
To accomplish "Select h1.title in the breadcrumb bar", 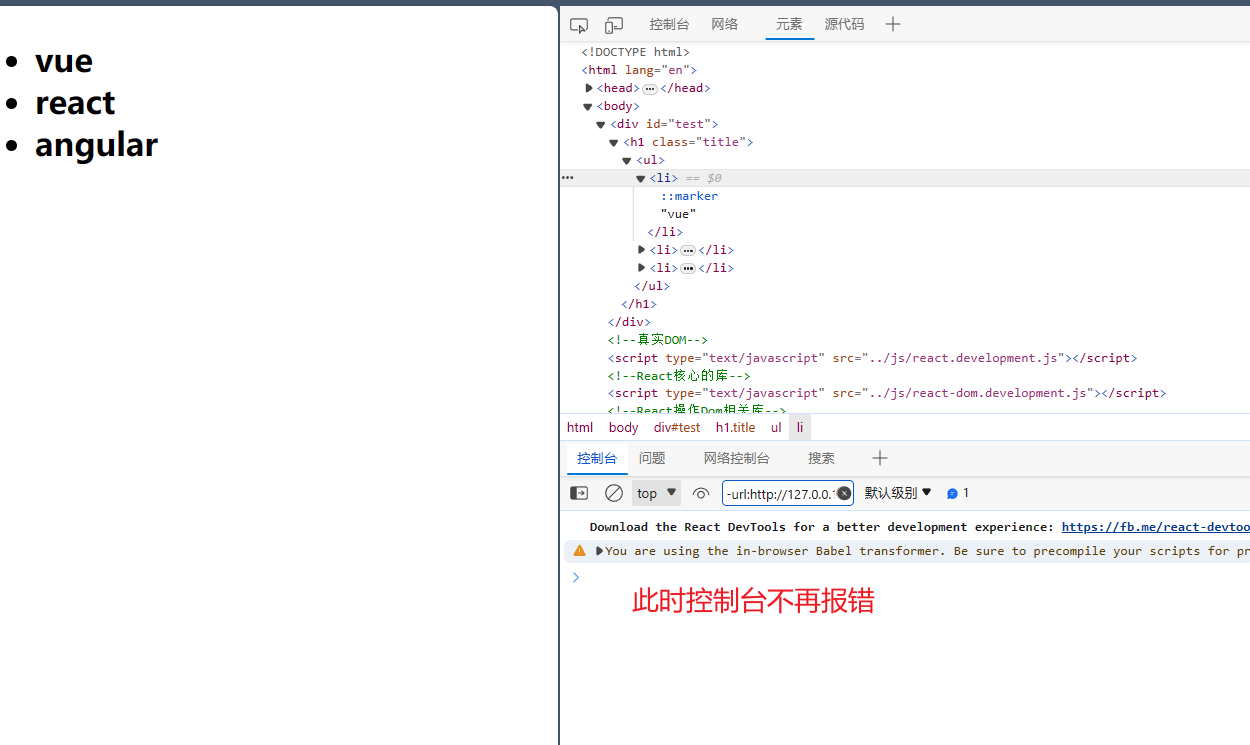I will tap(735, 427).
